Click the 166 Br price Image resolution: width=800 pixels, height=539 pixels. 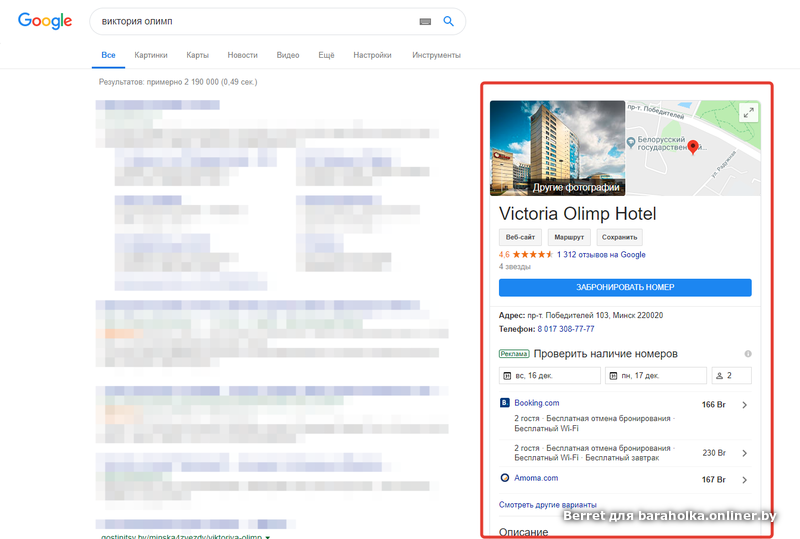713,405
